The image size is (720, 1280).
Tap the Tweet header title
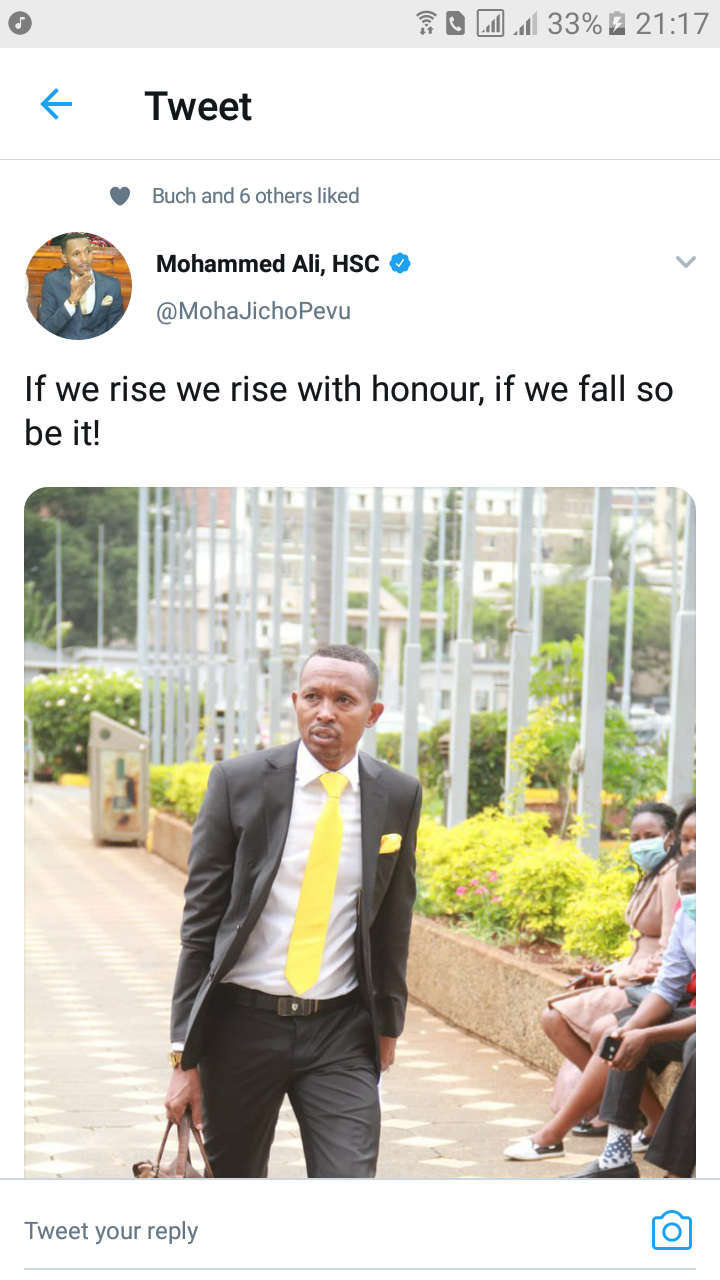(198, 106)
